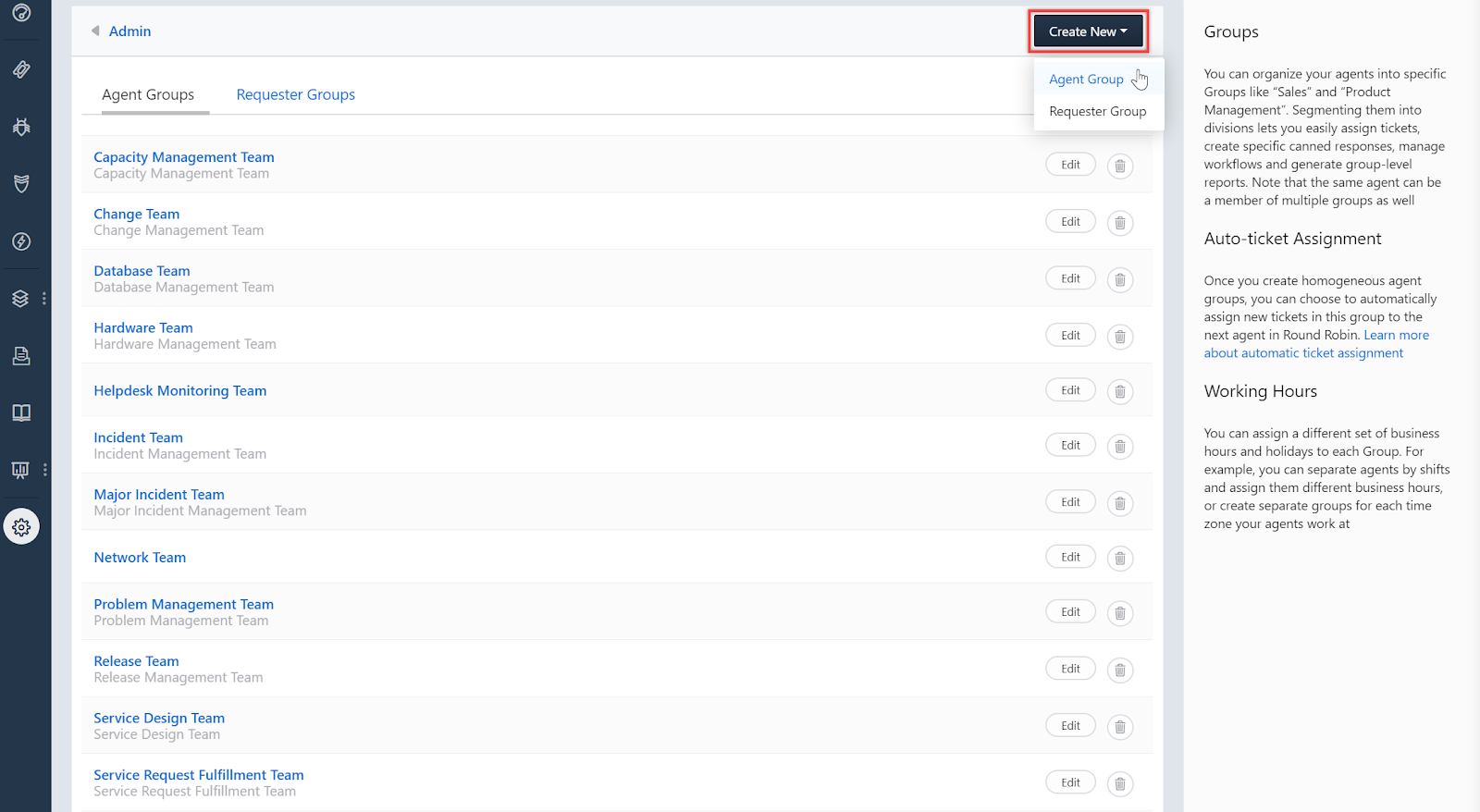Delete the Incident Team group
Image resolution: width=1480 pixels, height=812 pixels.
tap(1120, 447)
